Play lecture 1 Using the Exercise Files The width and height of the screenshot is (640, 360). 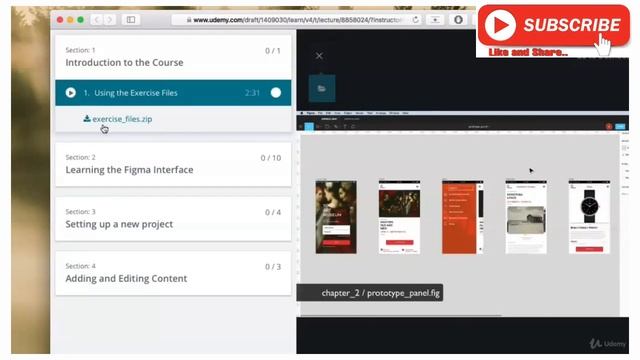pos(71,93)
